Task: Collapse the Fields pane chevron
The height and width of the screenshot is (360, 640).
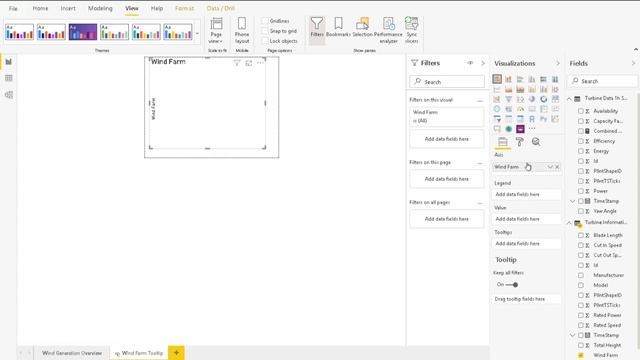Action: pos(633,63)
